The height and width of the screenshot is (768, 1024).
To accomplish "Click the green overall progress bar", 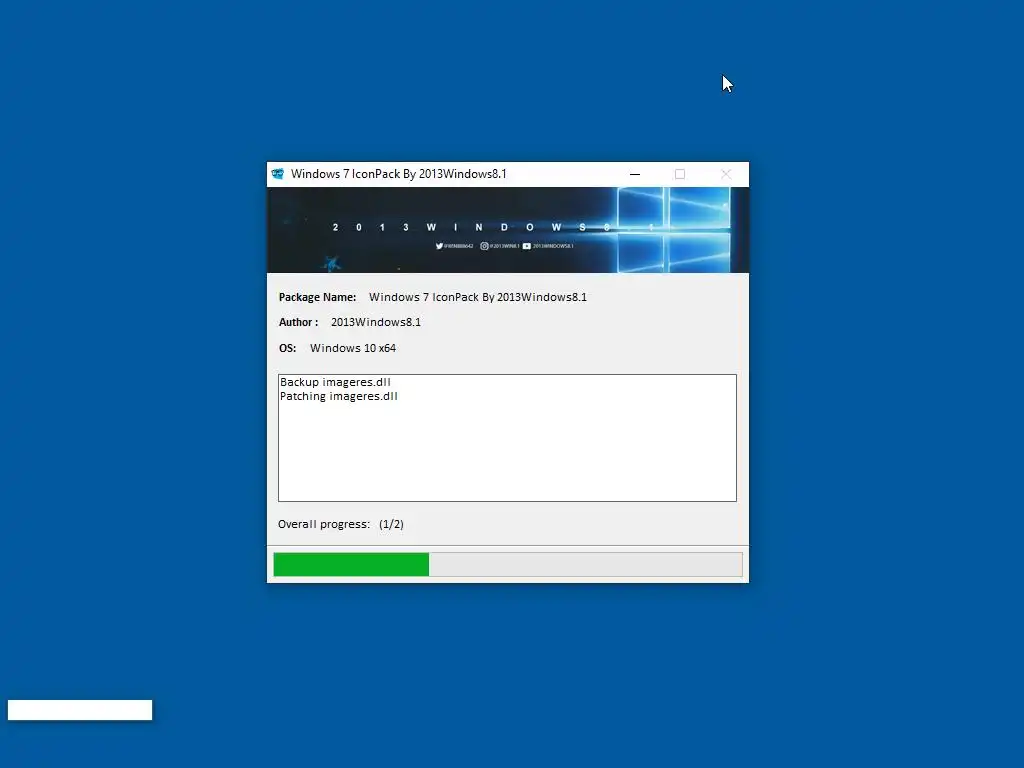I will click(x=507, y=564).
